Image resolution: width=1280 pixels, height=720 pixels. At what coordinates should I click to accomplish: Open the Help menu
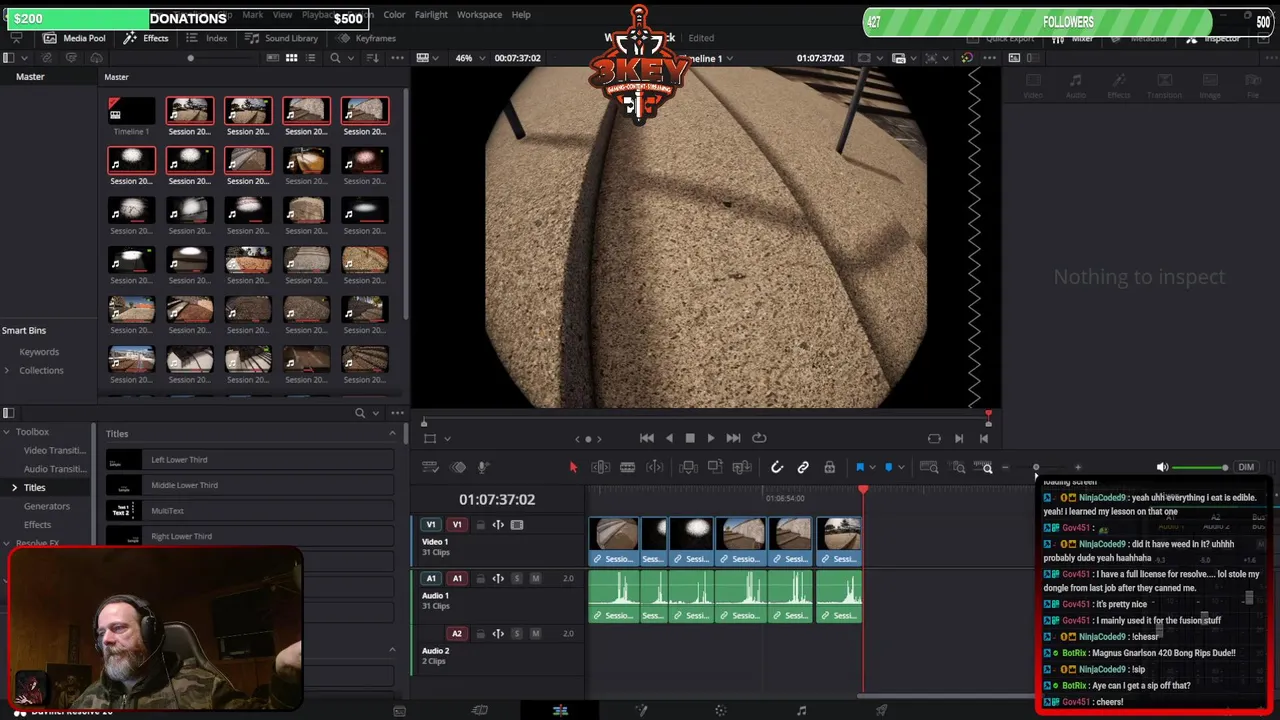point(521,15)
